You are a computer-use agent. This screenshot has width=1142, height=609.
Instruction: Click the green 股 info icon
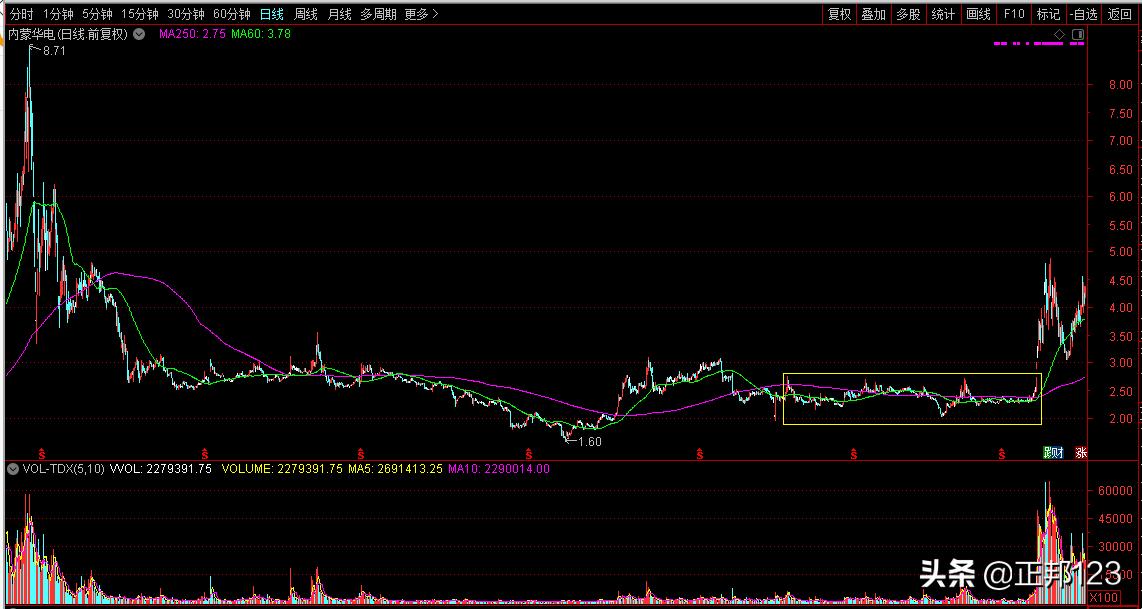click(x=1047, y=452)
